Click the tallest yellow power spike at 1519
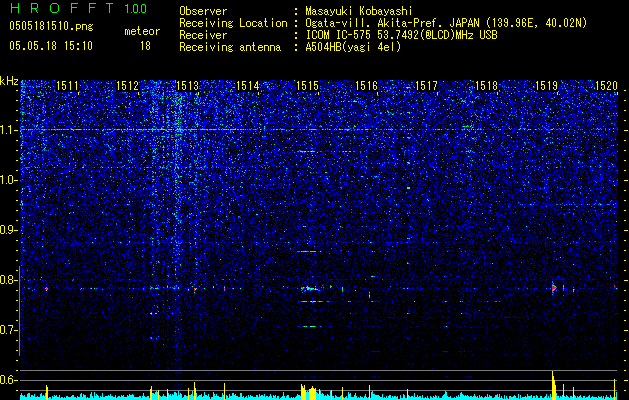The image size is (629, 400). 553,385
